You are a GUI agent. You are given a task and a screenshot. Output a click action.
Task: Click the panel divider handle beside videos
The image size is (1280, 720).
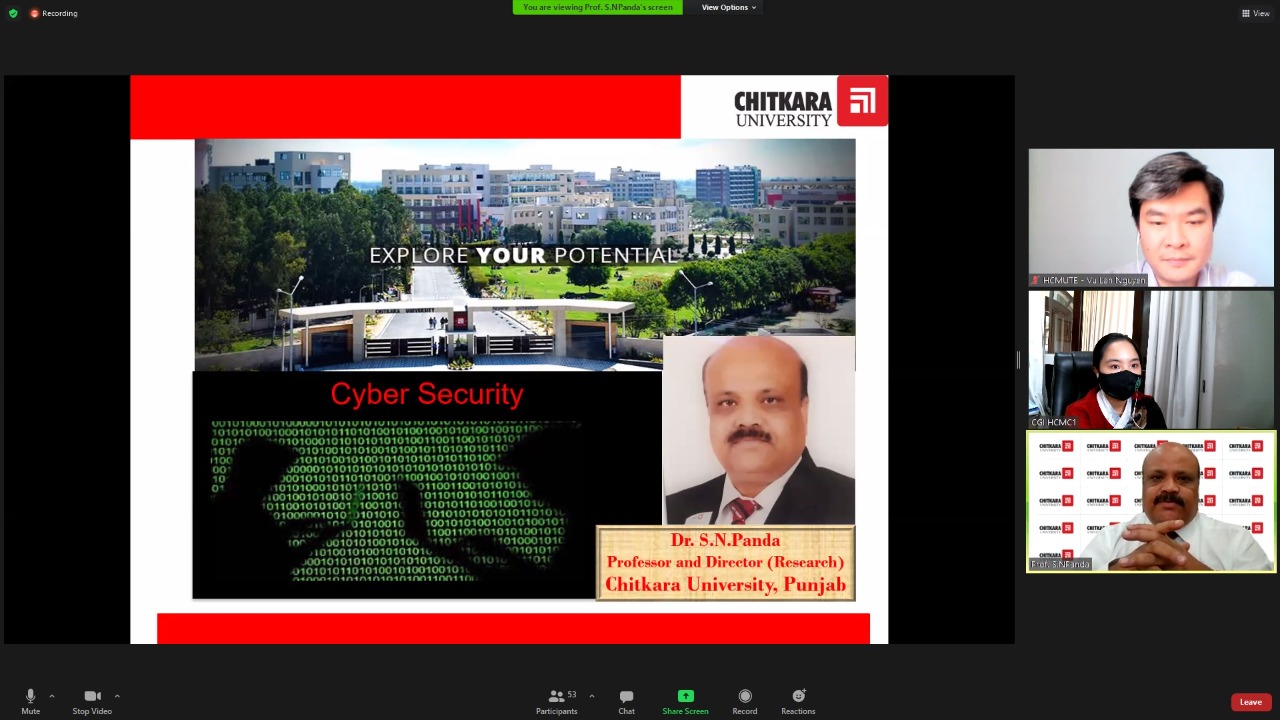tap(1019, 360)
